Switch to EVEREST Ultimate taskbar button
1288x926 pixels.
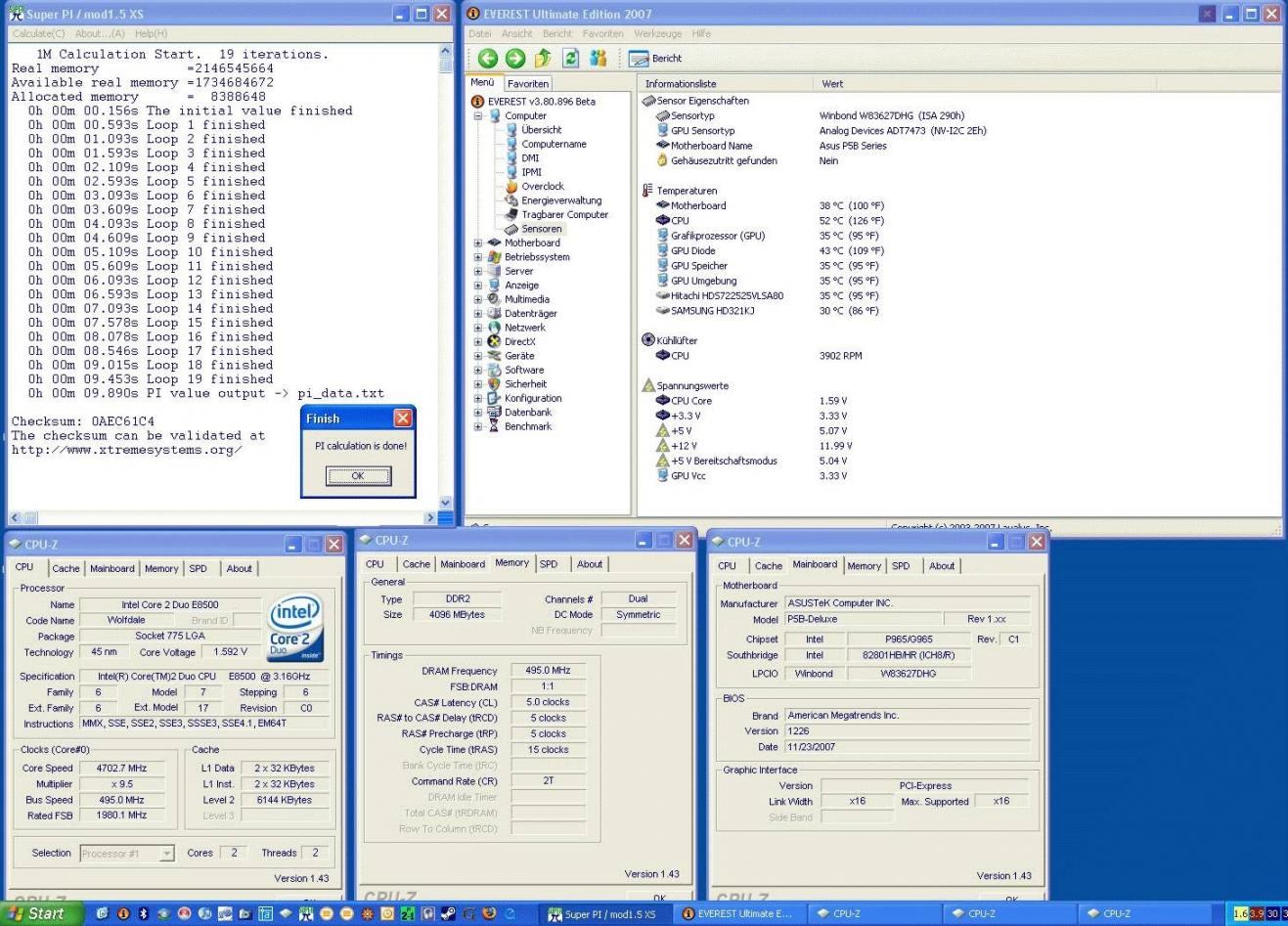click(739, 914)
